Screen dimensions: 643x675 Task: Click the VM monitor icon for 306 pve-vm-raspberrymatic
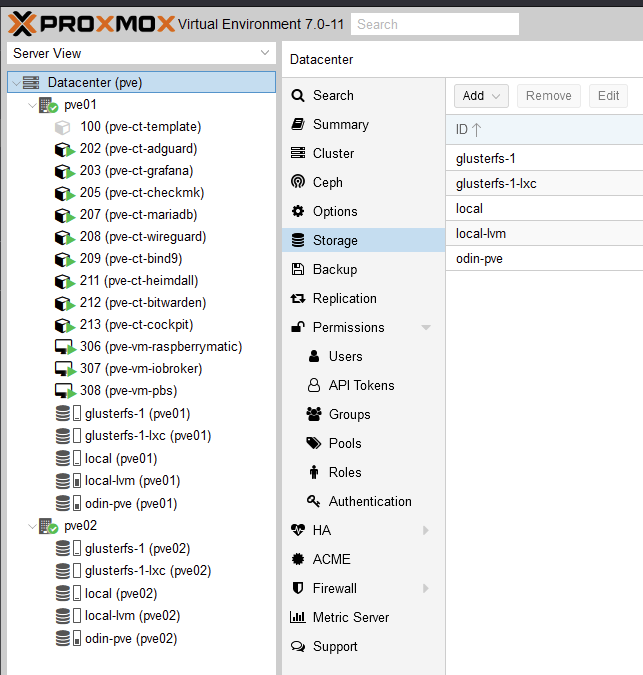point(65,347)
